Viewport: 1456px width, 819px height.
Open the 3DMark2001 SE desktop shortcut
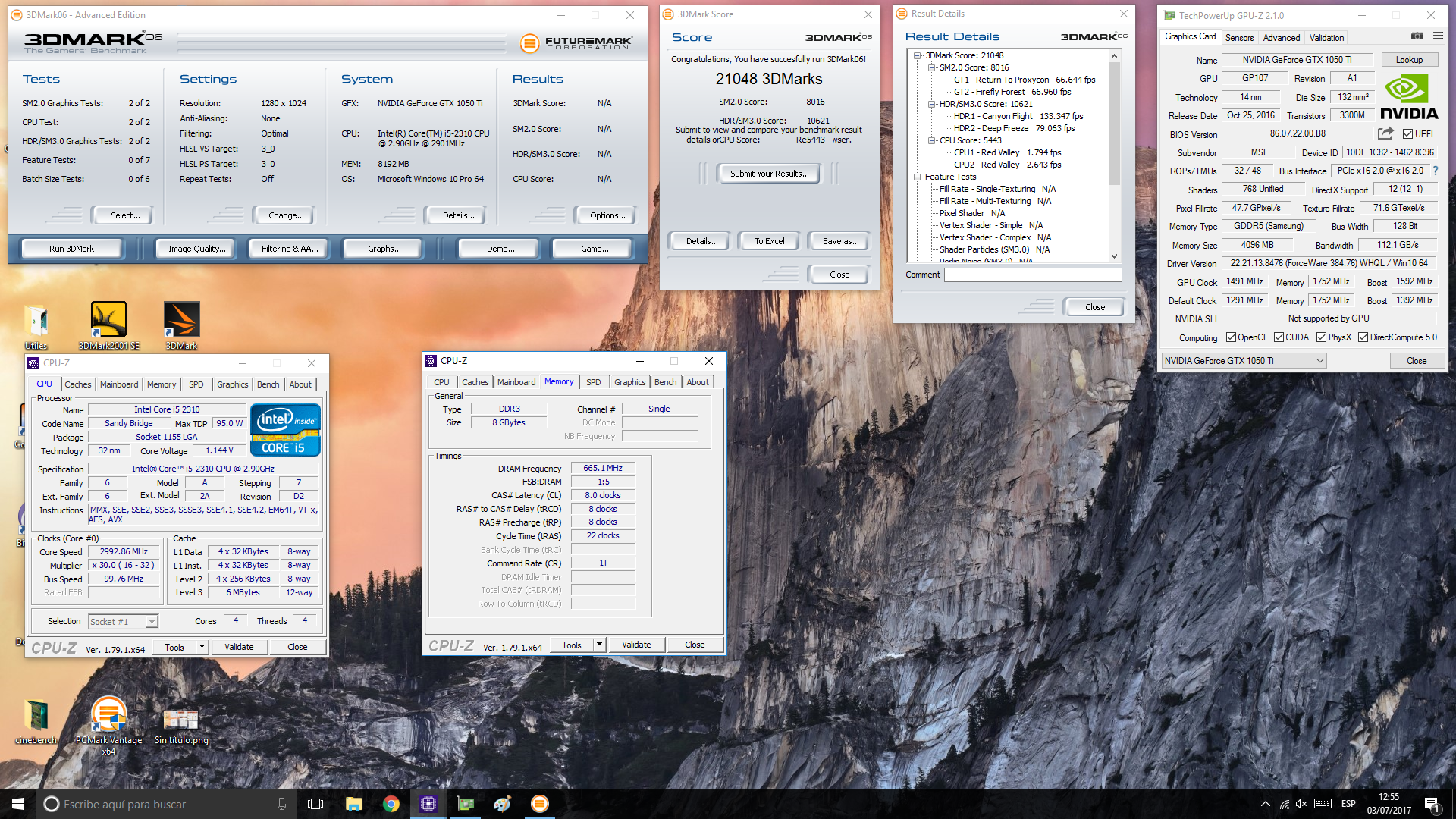click(x=108, y=326)
